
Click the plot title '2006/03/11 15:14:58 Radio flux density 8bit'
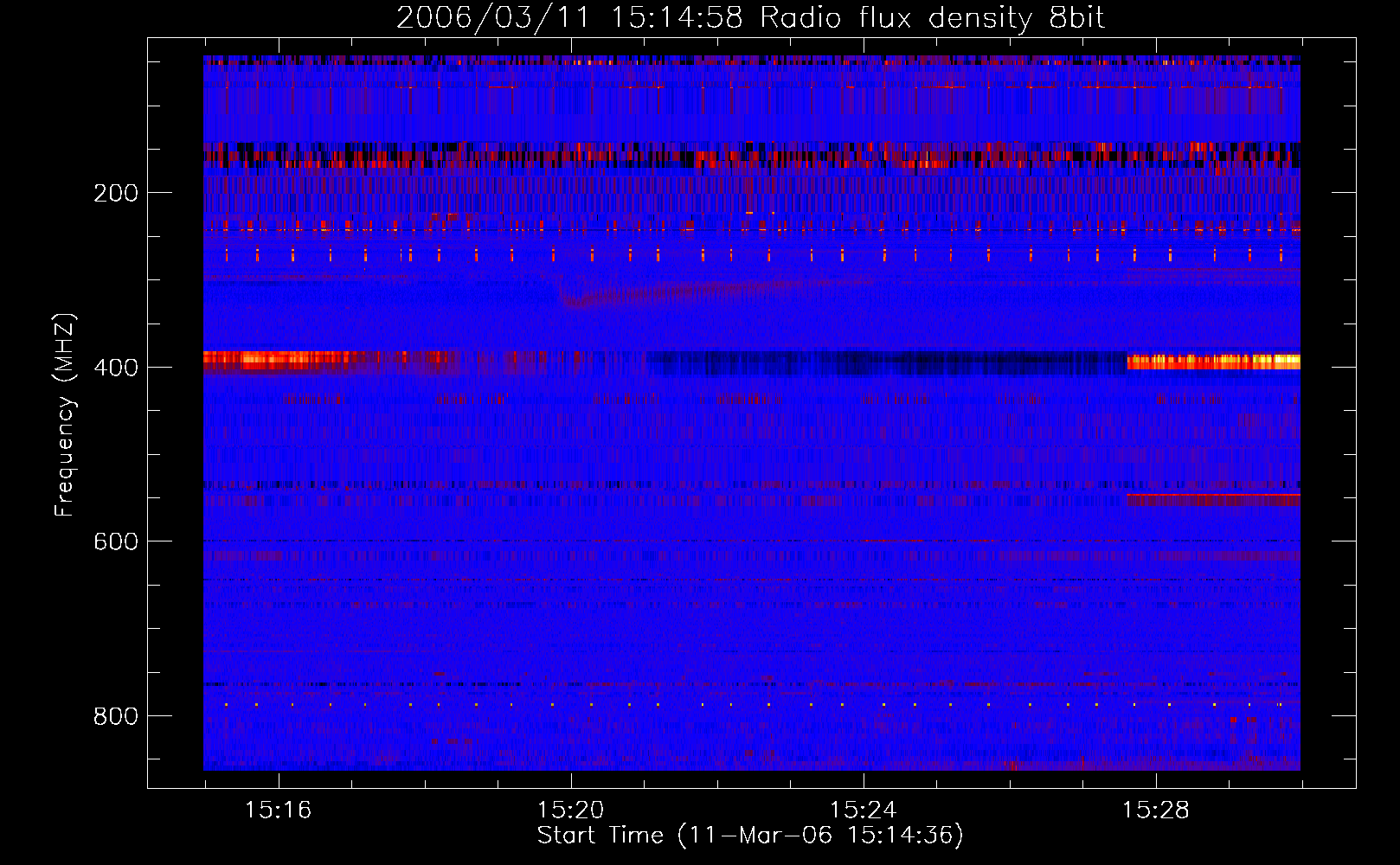[750, 17]
